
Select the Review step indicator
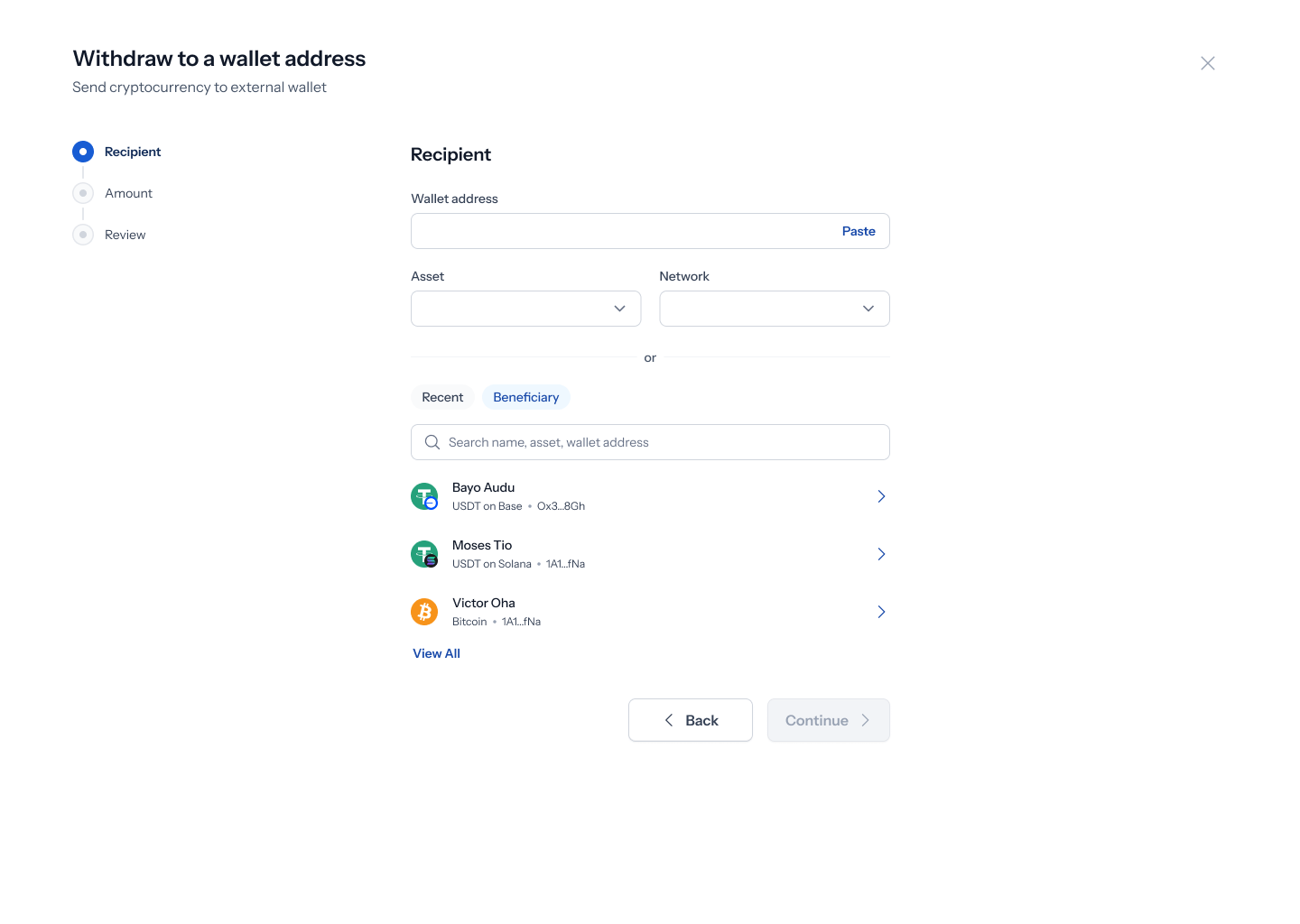point(83,235)
